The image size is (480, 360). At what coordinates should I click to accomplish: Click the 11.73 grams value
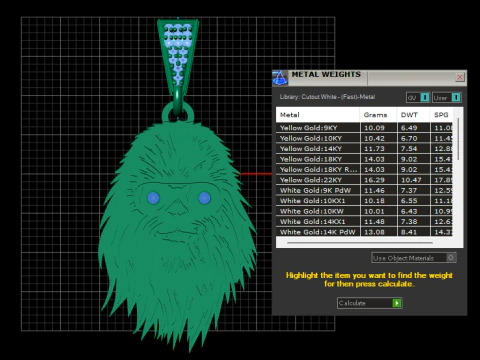[x=374, y=149]
